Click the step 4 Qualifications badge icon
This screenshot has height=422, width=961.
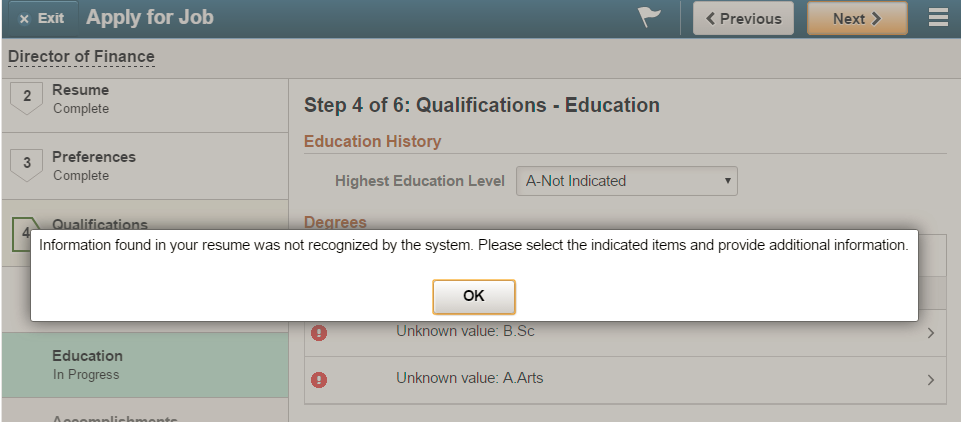click(25, 233)
